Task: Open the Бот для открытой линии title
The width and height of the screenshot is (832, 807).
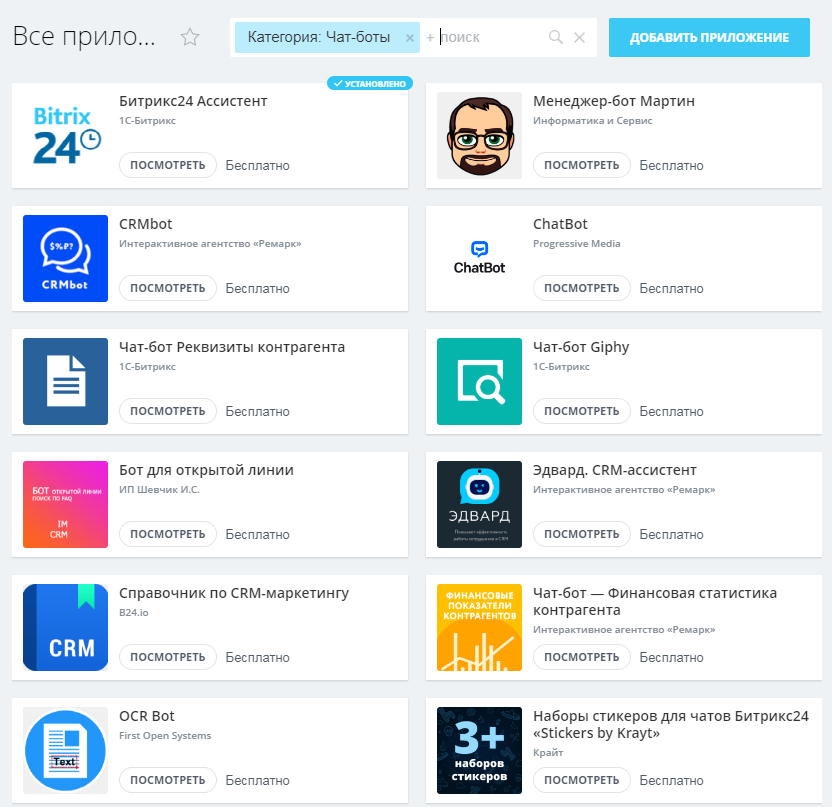Action: [x=206, y=470]
